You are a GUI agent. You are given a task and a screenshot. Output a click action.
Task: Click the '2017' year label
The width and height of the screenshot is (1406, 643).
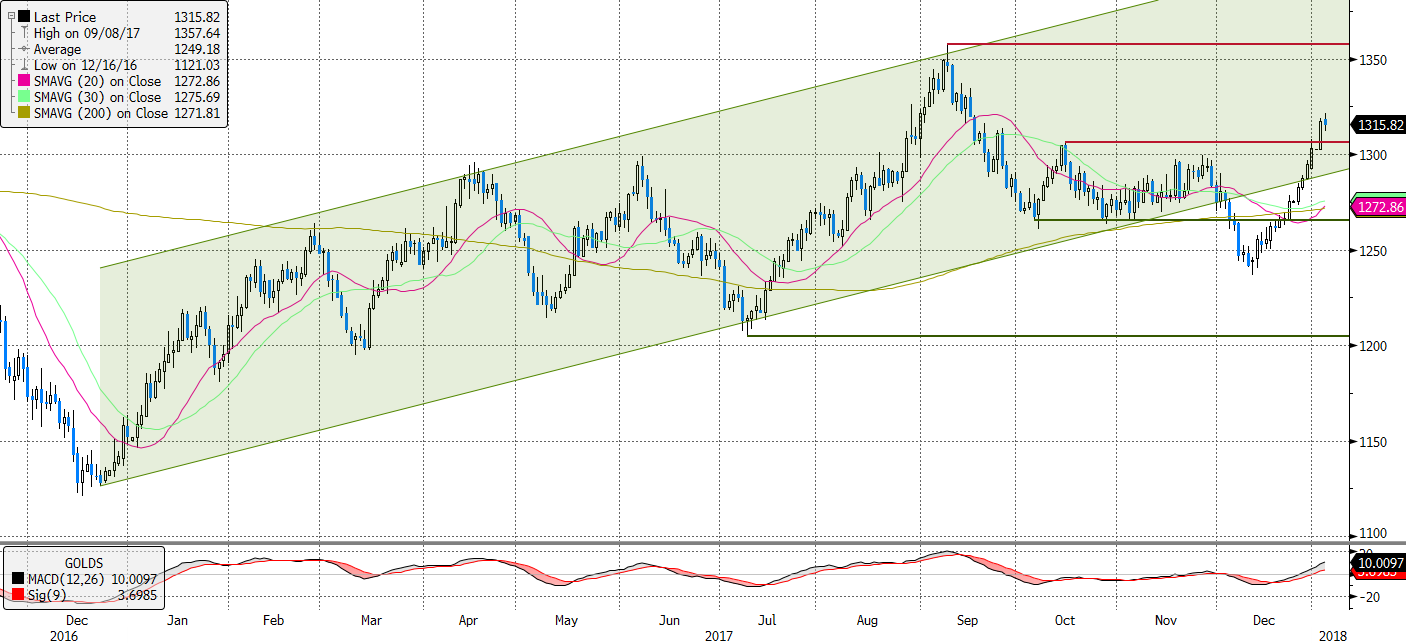[719, 635]
